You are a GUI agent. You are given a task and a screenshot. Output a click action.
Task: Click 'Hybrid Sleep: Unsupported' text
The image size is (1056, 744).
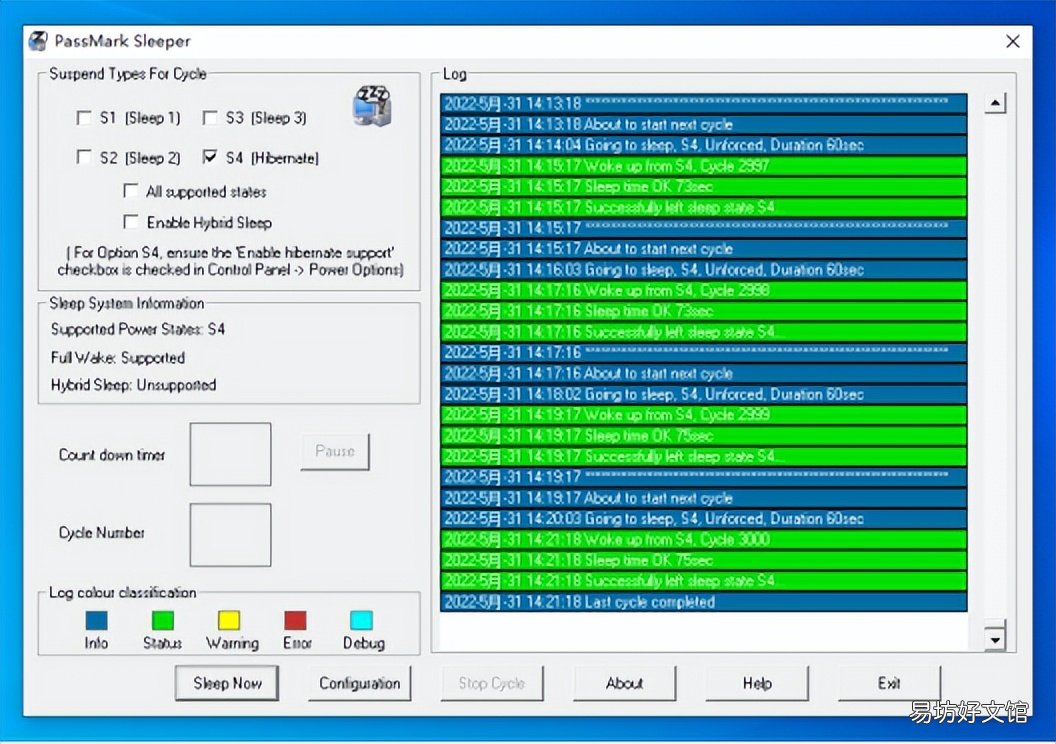pyautogui.click(x=133, y=385)
